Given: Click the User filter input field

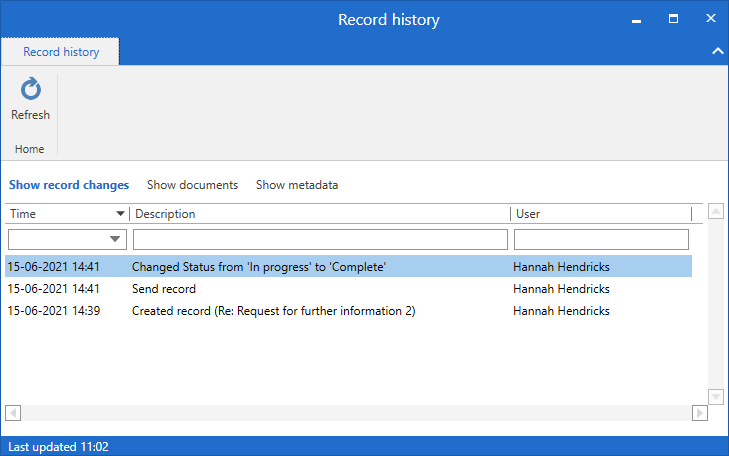Looking at the screenshot, I should (600, 239).
